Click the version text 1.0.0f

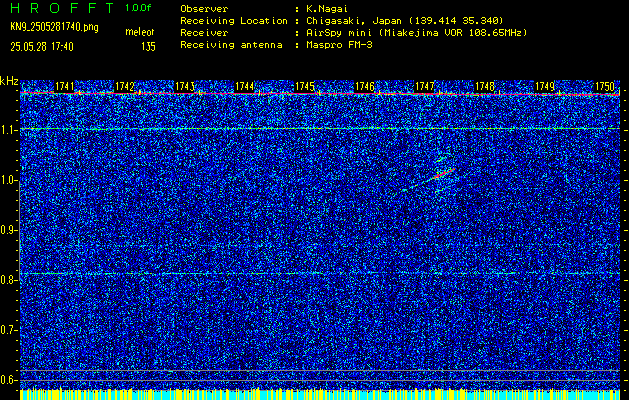coord(138,8)
